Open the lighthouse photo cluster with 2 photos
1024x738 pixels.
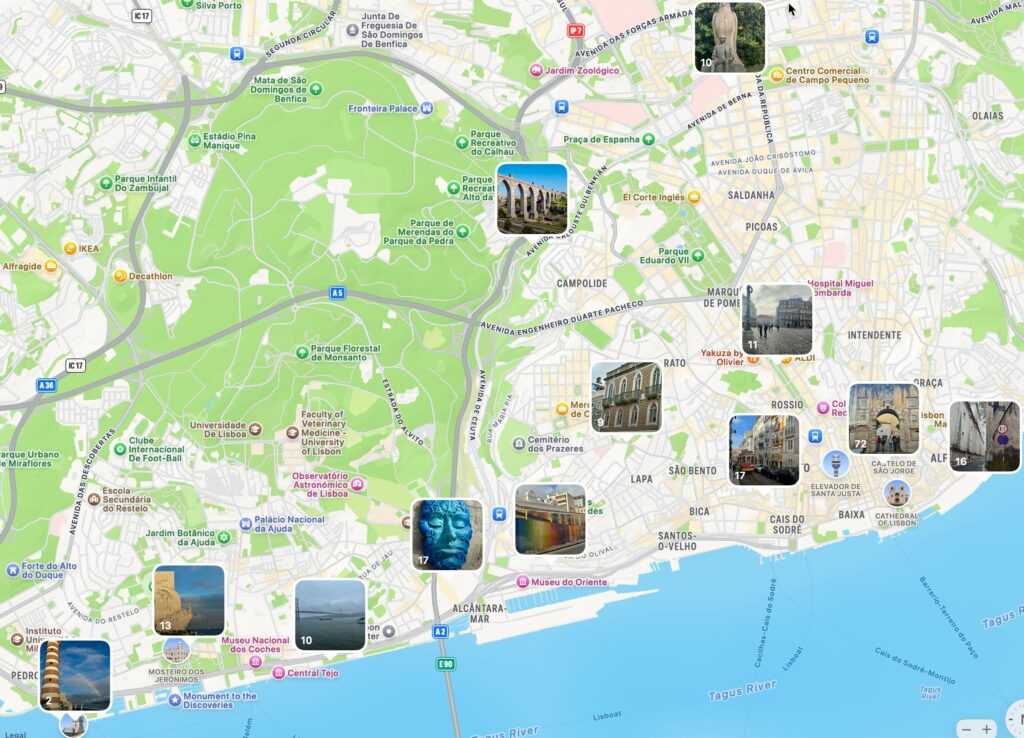(75, 675)
